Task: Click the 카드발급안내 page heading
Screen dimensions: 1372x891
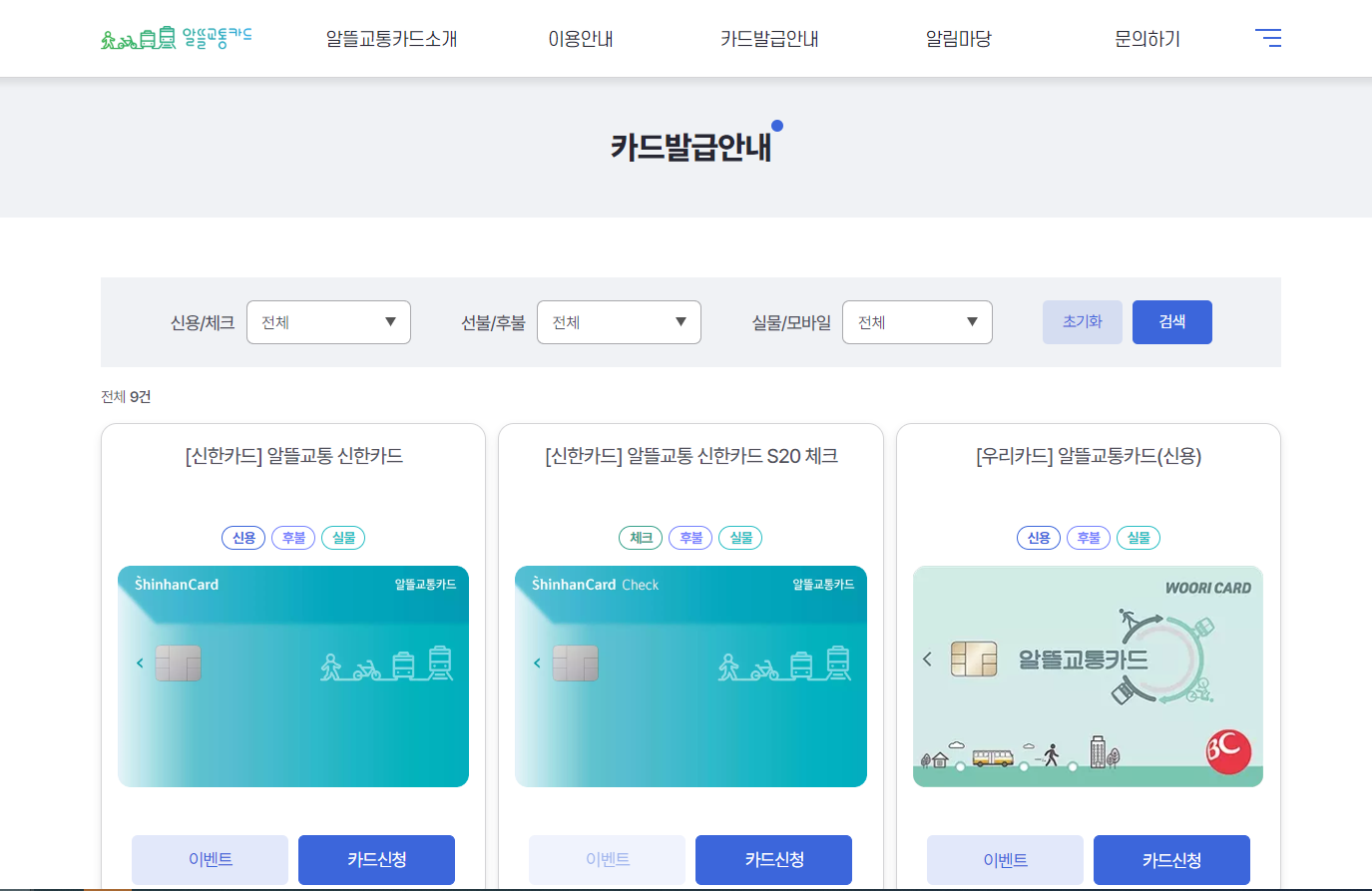Action: coord(690,148)
